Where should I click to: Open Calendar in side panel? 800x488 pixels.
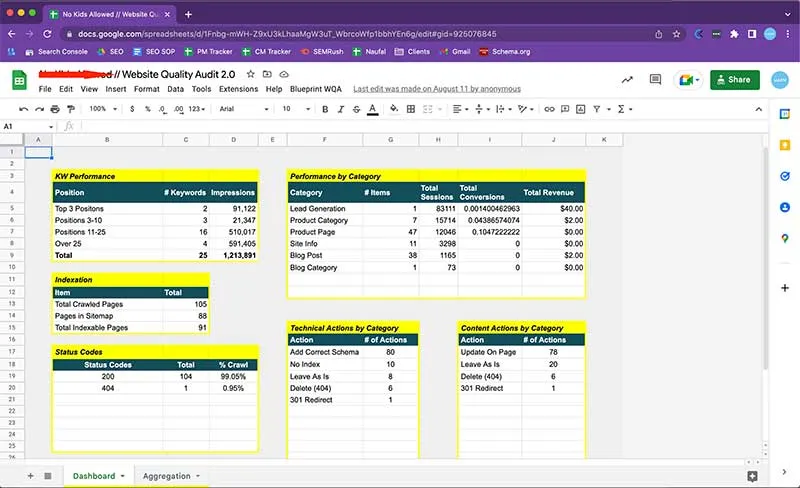(x=785, y=114)
